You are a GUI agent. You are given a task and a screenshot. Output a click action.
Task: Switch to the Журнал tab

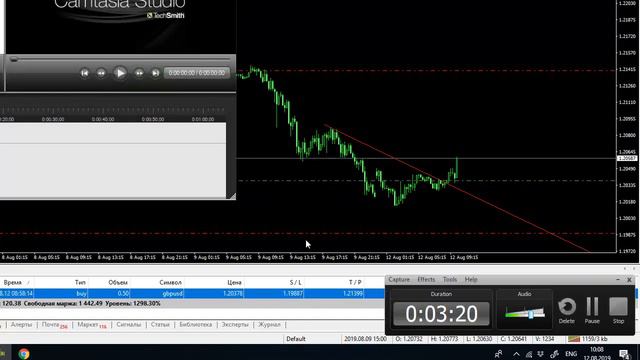pyautogui.click(x=269, y=324)
